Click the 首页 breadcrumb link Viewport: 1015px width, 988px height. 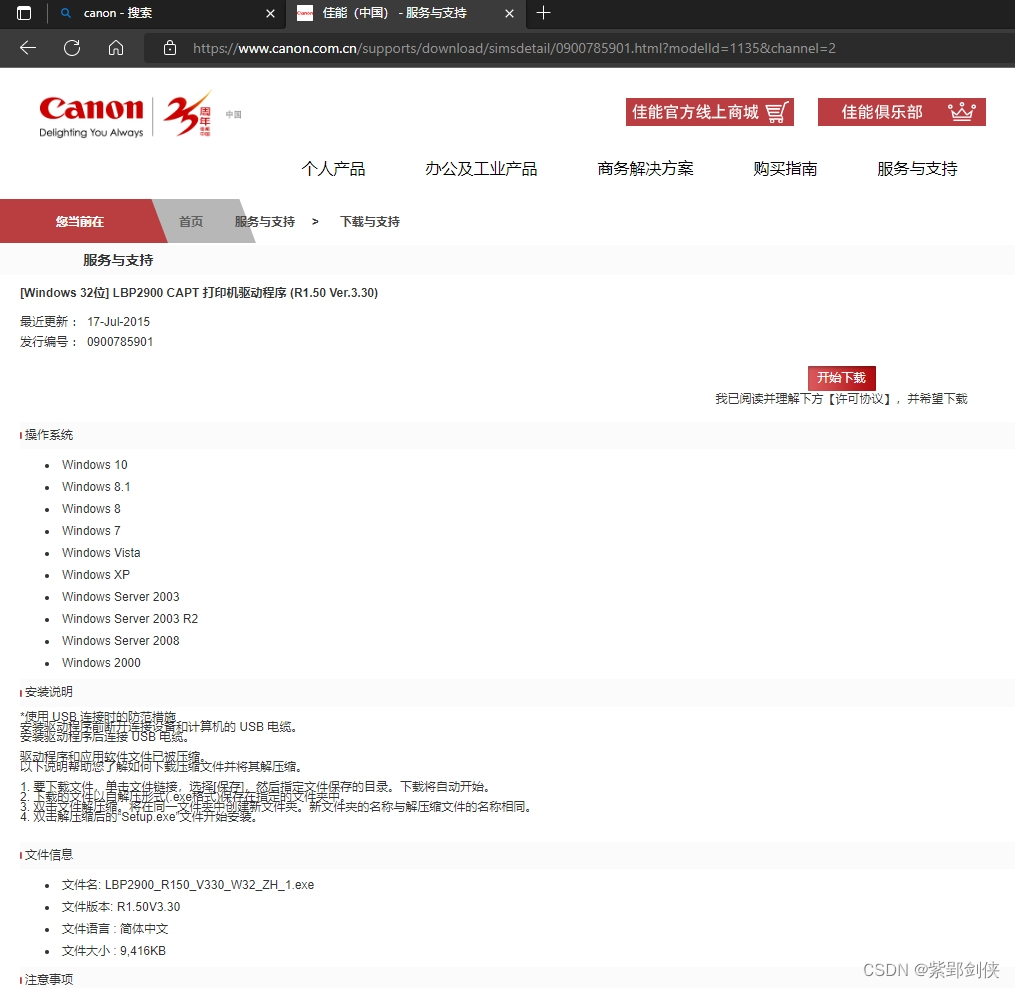(x=190, y=221)
